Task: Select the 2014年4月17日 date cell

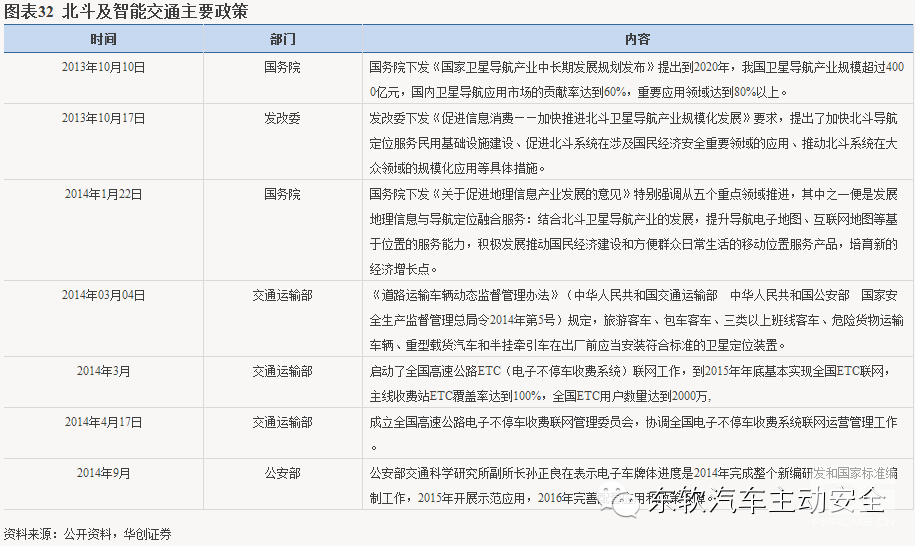Action: 103,422
